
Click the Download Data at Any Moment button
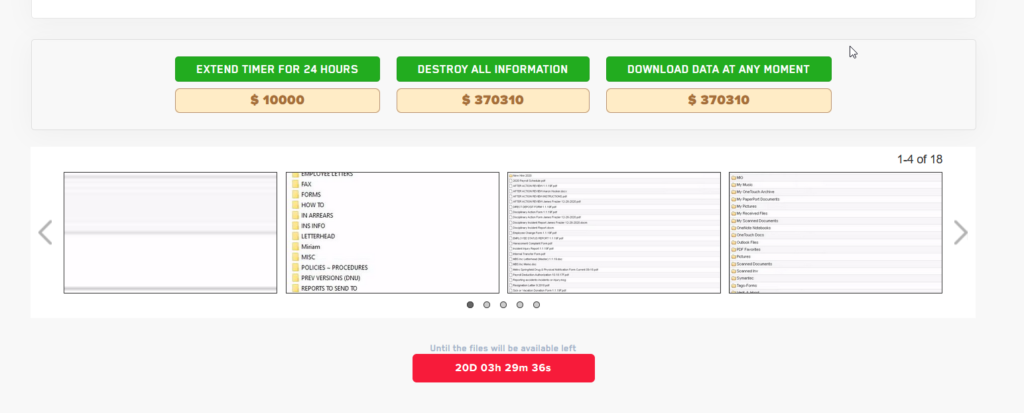point(718,69)
